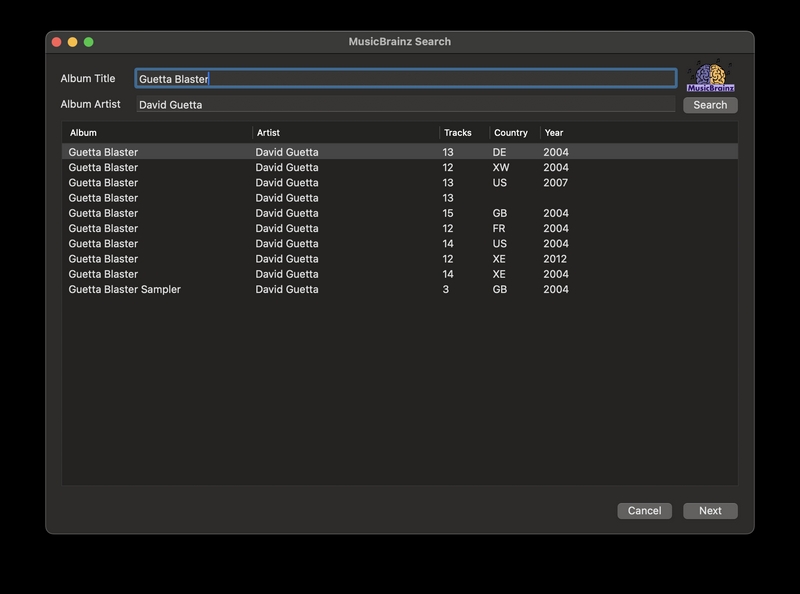
Task: Select the Guetta Blaster Sampler row
Action: (400, 289)
